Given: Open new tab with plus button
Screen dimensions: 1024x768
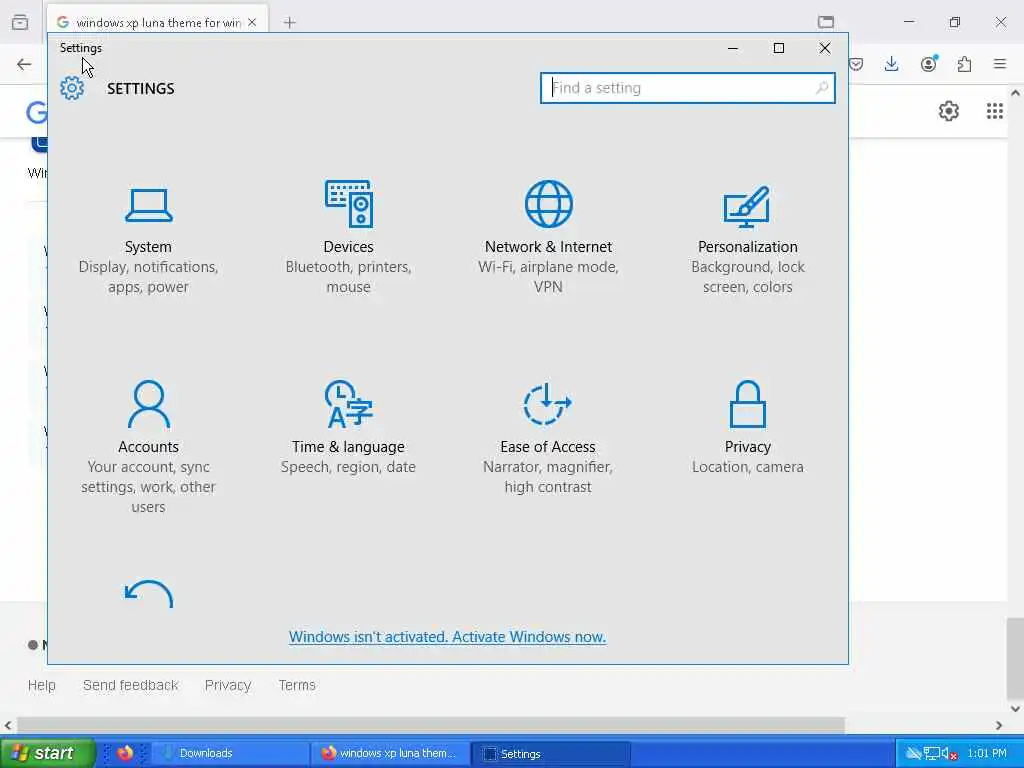Looking at the screenshot, I should point(289,23).
